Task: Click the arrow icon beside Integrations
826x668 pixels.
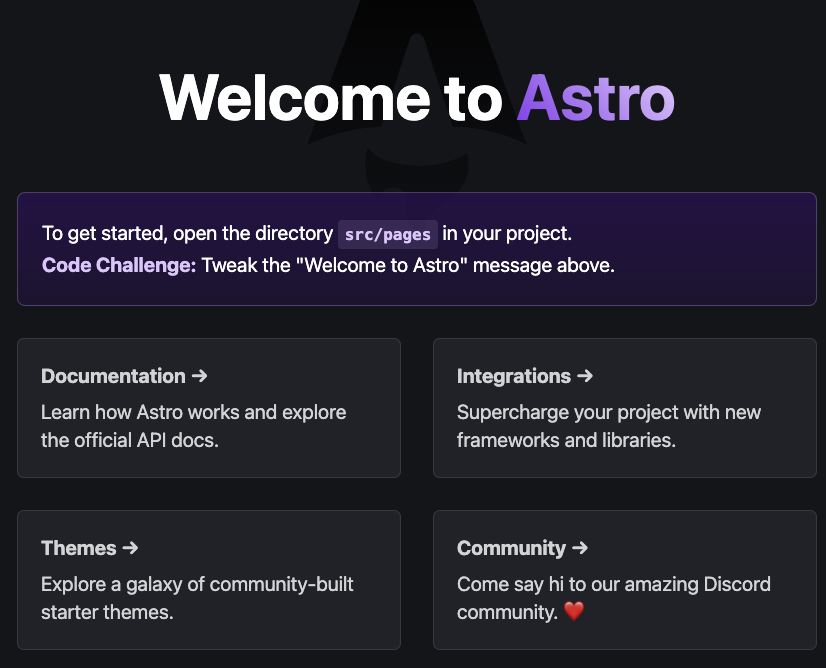Action: [587, 376]
